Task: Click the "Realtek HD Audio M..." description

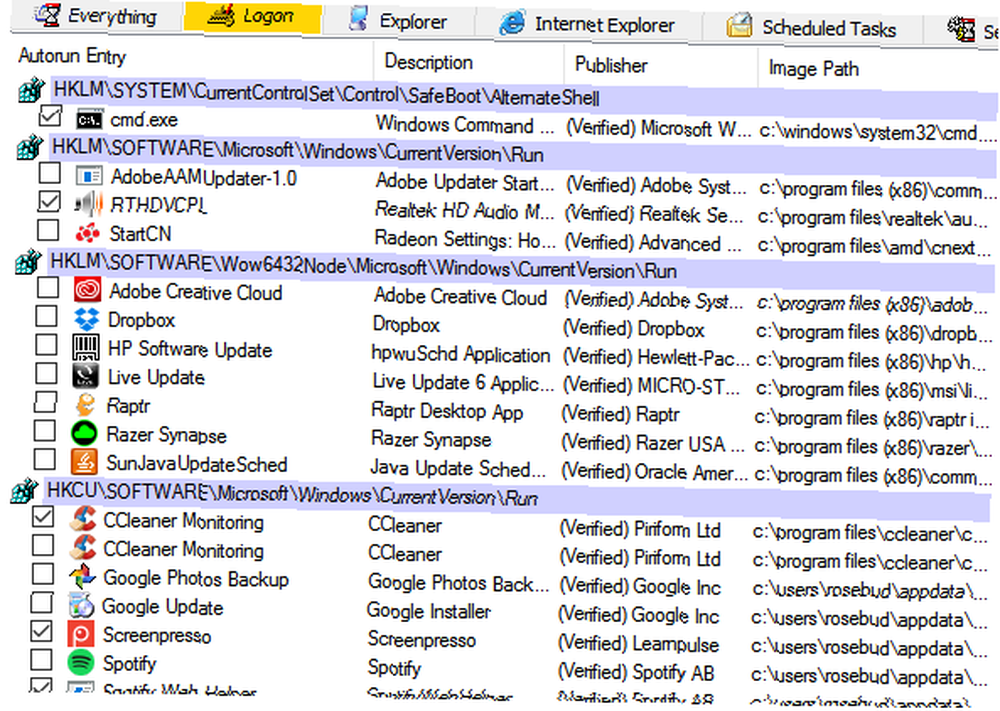Action: pos(464,210)
